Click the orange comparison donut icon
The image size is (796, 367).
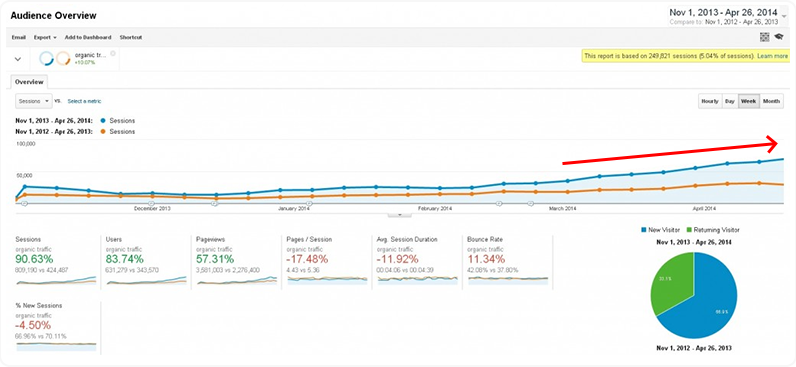pos(63,59)
